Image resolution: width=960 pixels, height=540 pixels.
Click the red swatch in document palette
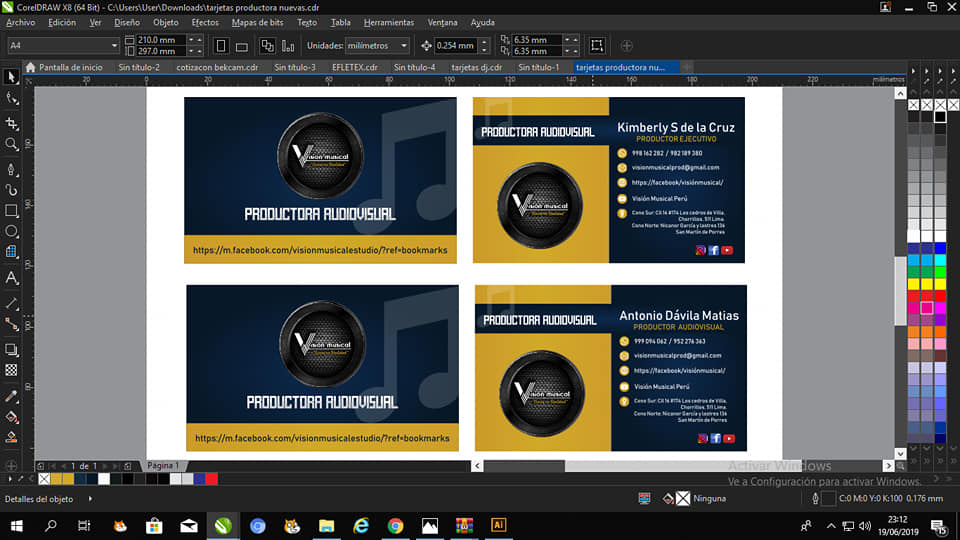212,479
